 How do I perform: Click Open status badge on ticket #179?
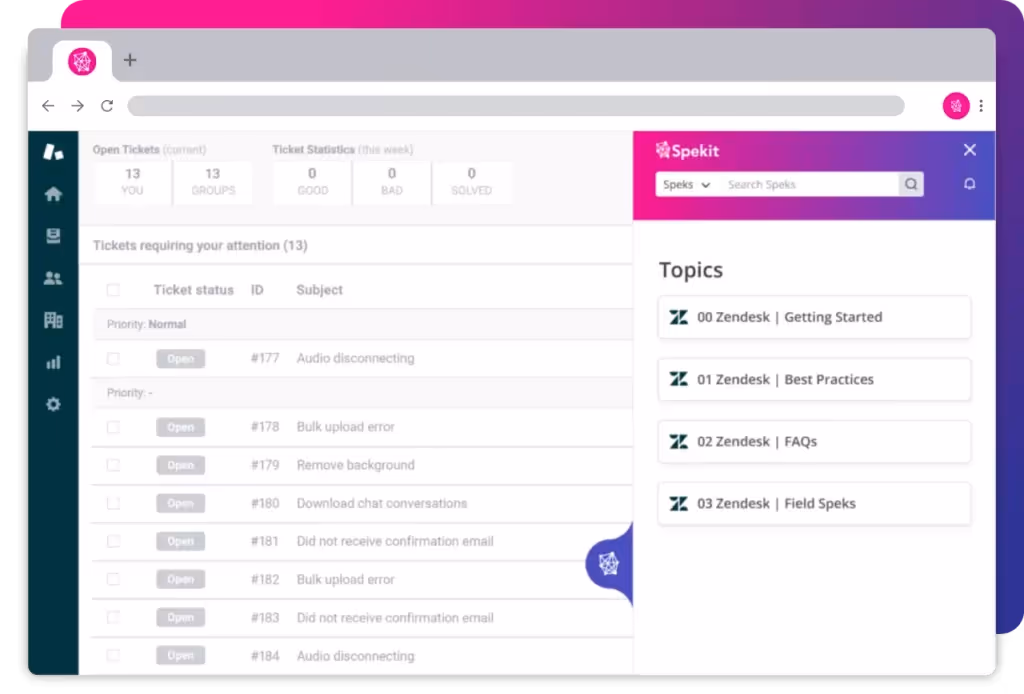coord(180,465)
